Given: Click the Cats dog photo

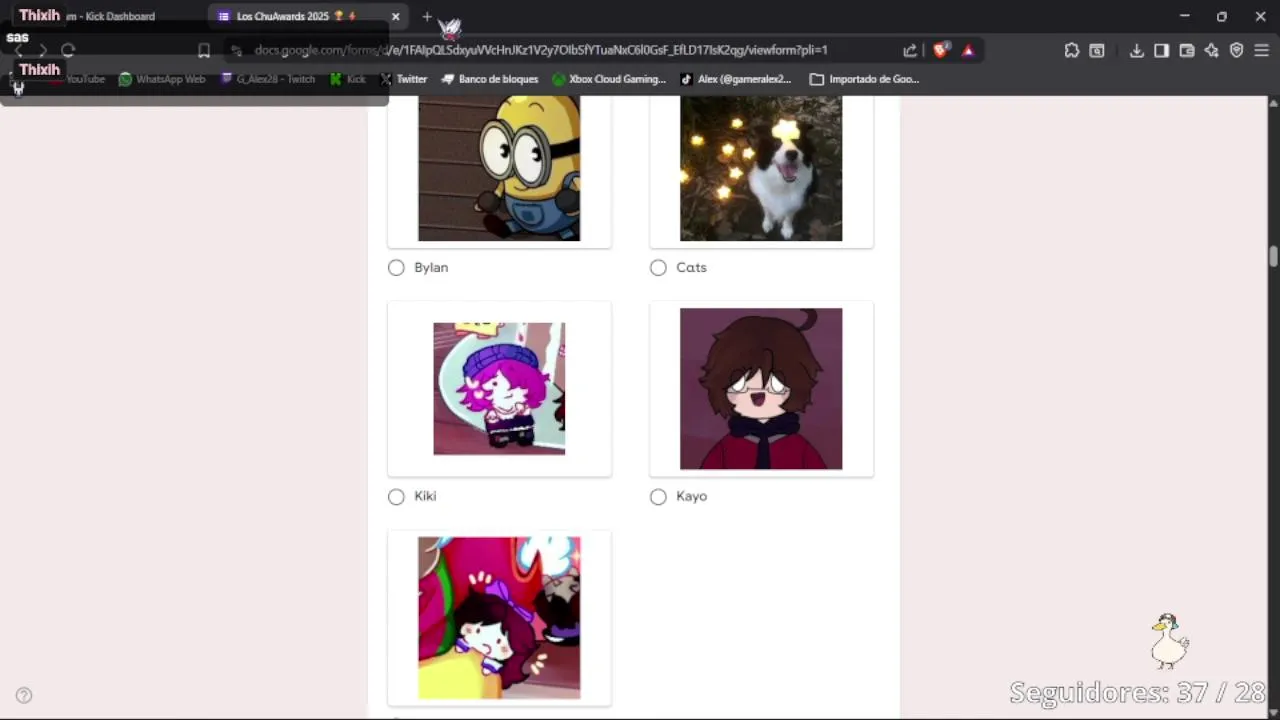Looking at the screenshot, I should (x=761, y=168).
